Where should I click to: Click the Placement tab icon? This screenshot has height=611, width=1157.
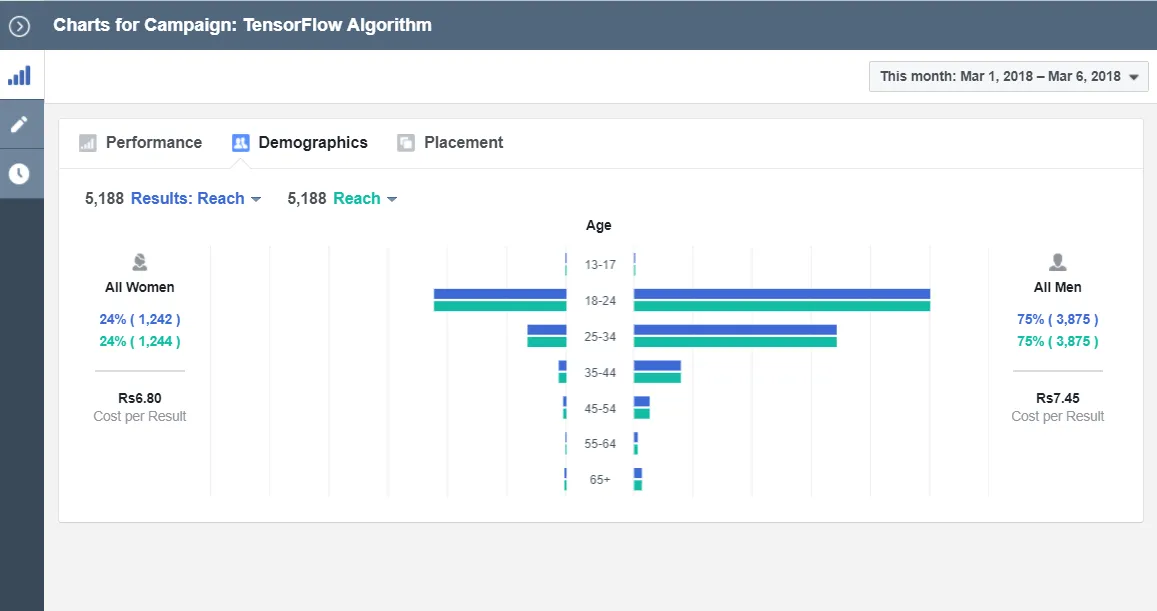pos(406,142)
